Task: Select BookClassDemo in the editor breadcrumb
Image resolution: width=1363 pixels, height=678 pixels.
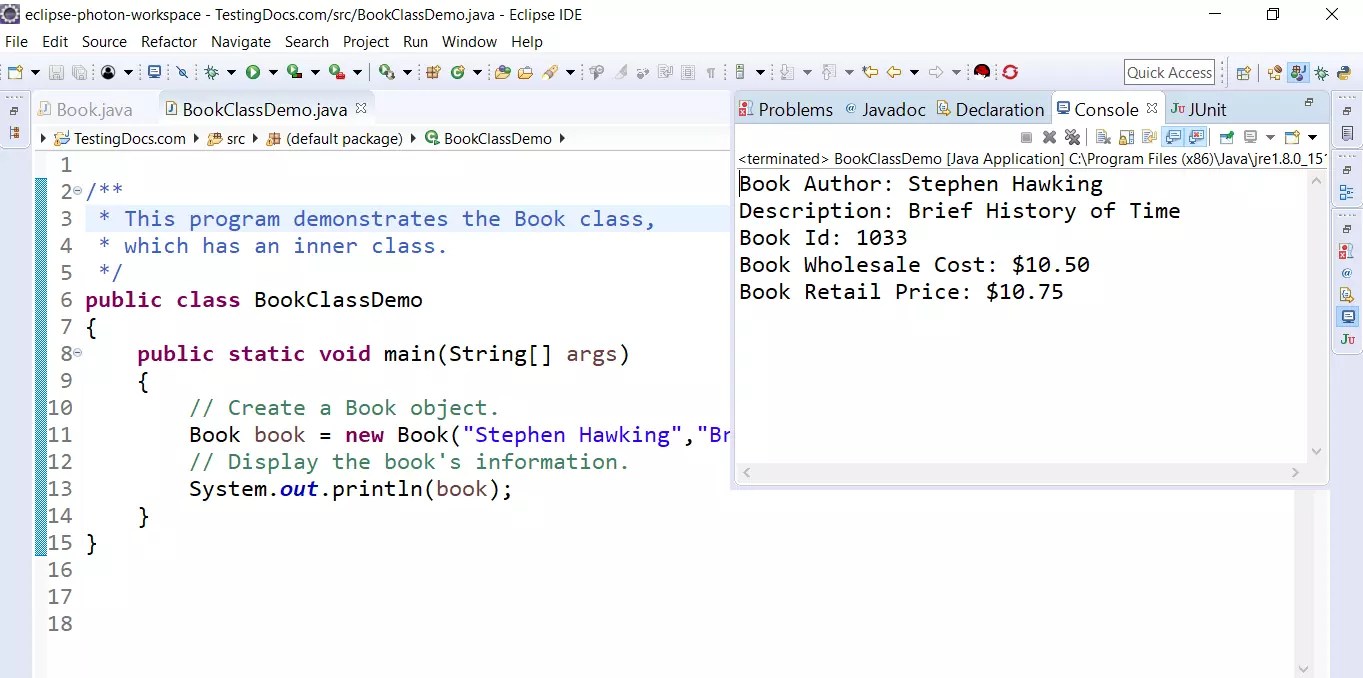Action: (497, 138)
